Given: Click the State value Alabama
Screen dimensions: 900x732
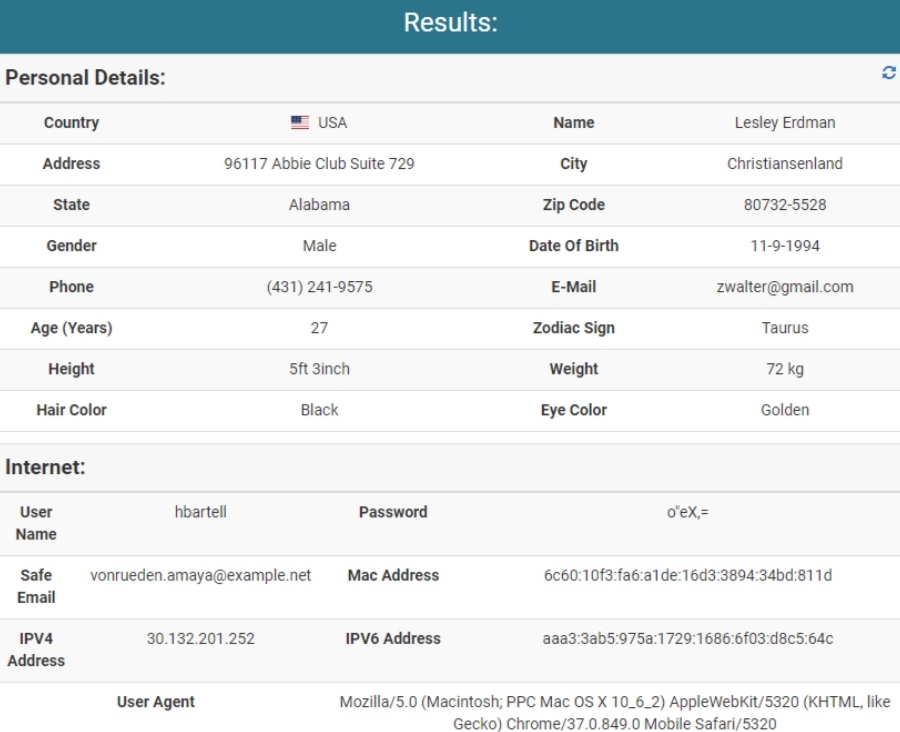Looking at the screenshot, I should 318,204.
